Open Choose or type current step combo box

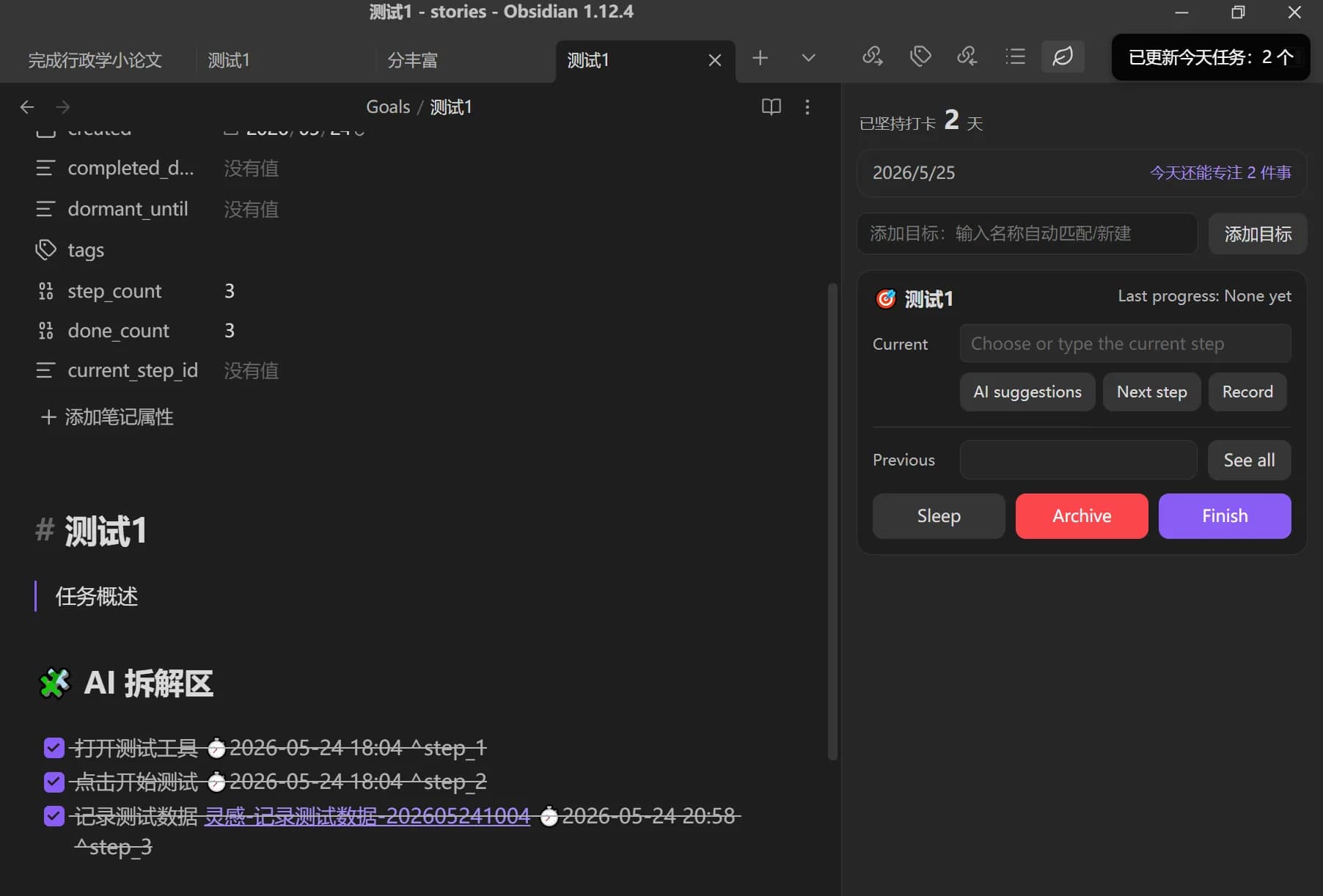tap(1125, 344)
